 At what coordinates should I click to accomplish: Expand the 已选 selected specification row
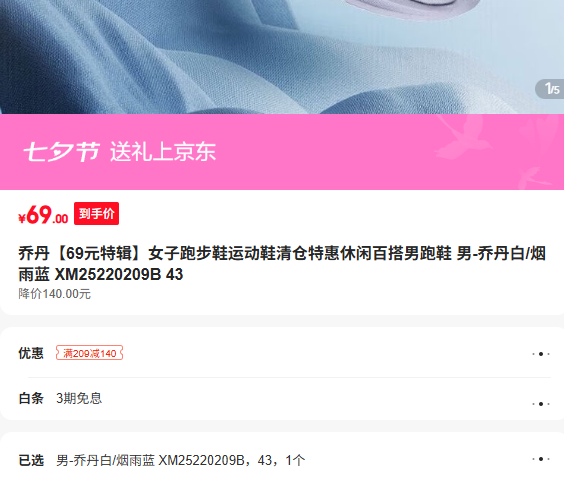point(282,460)
